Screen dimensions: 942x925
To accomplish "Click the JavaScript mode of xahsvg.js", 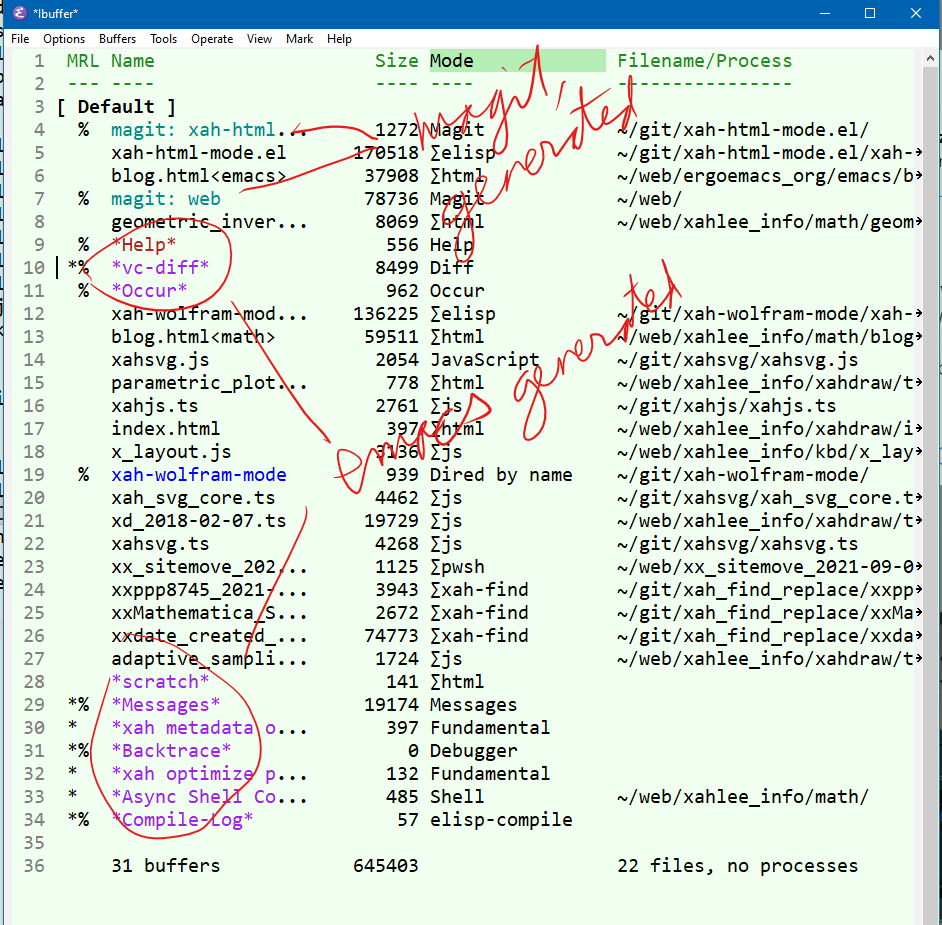I will tap(485, 360).
